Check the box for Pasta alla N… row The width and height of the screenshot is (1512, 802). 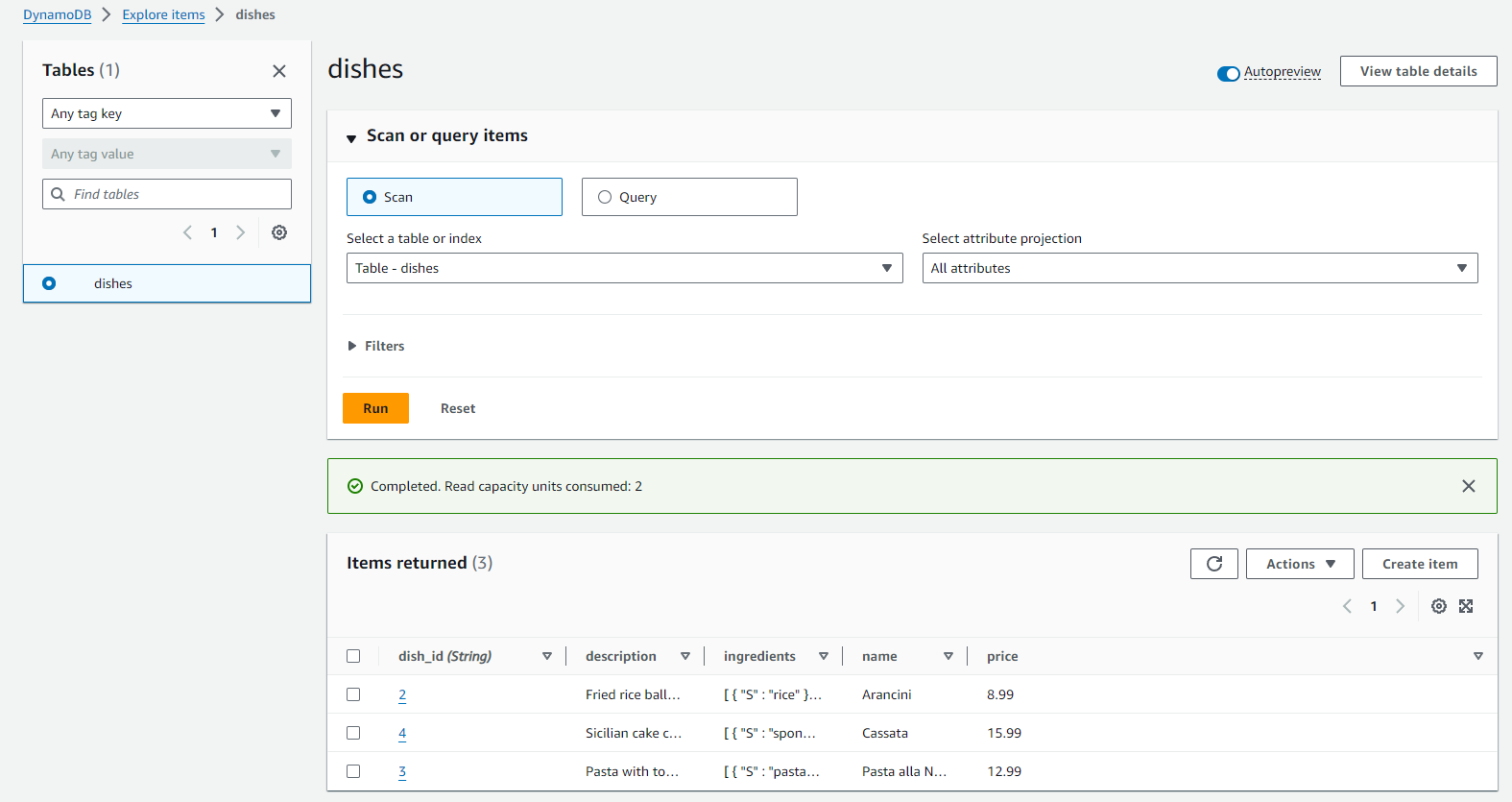[x=353, y=771]
